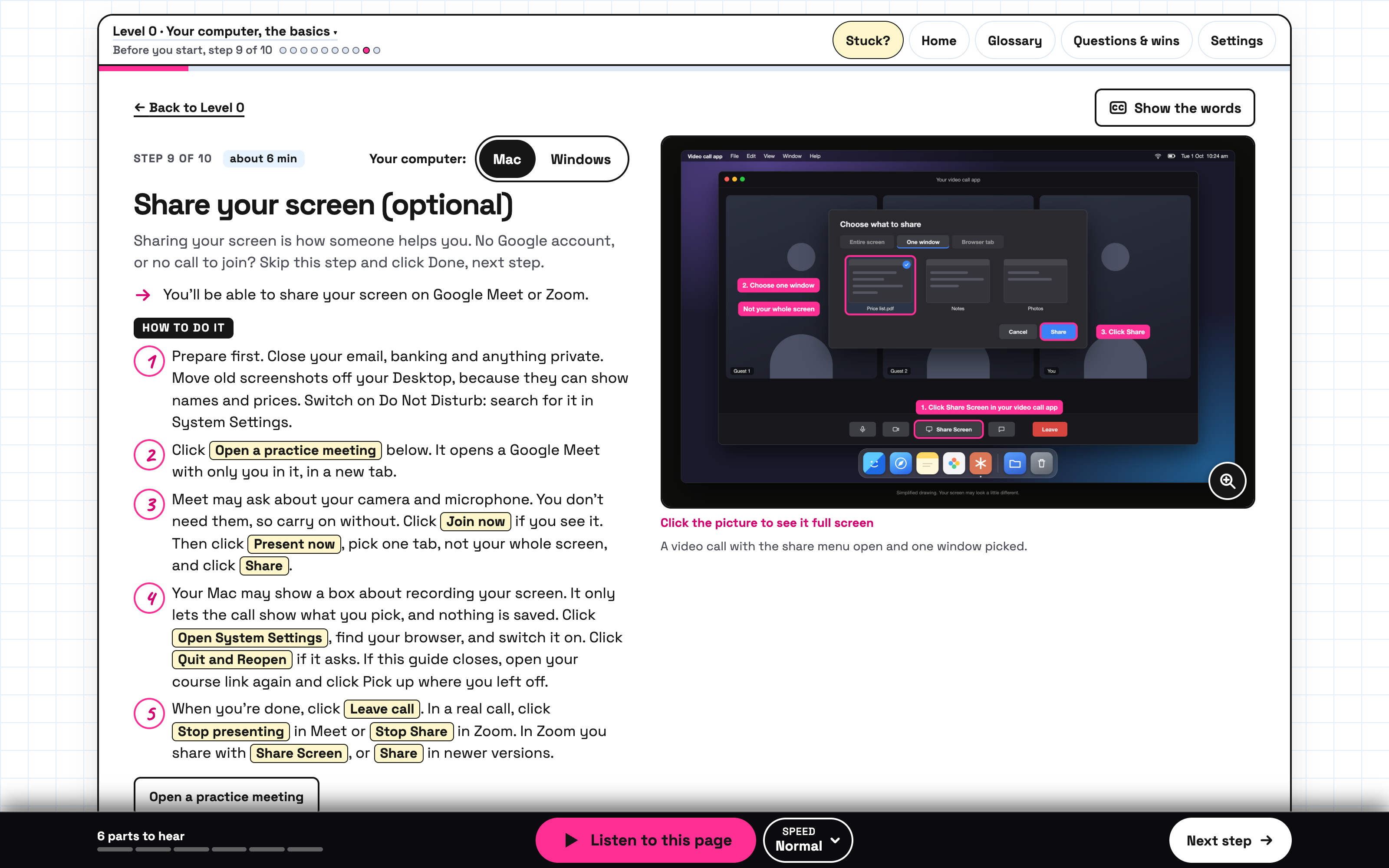Click the magnifier zoom icon on the picture
The width and height of the screenshot is (1389, 868).
(1227, 481)
